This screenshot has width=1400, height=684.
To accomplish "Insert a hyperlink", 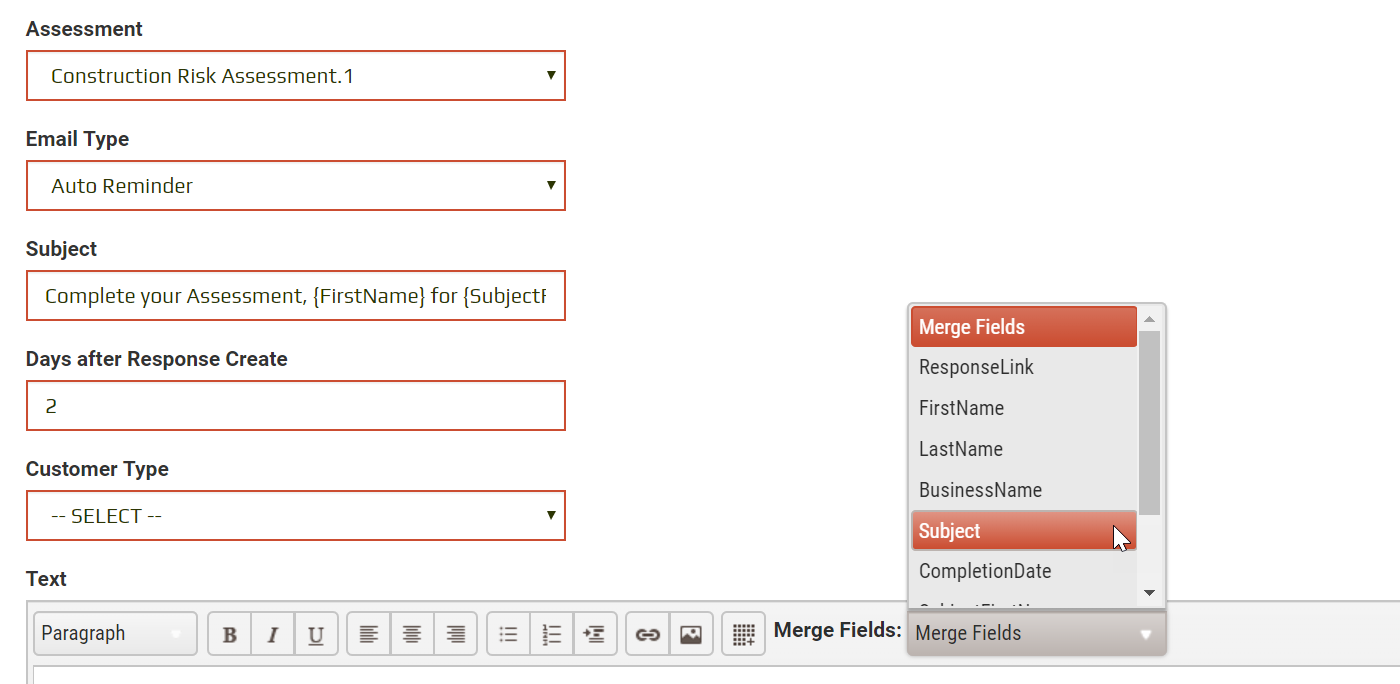I will [648, 634].
